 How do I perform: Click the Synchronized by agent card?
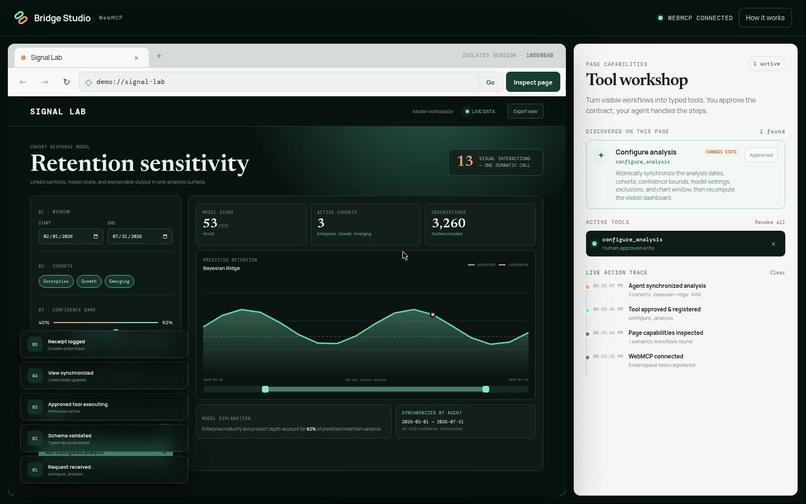pos(465,422)
